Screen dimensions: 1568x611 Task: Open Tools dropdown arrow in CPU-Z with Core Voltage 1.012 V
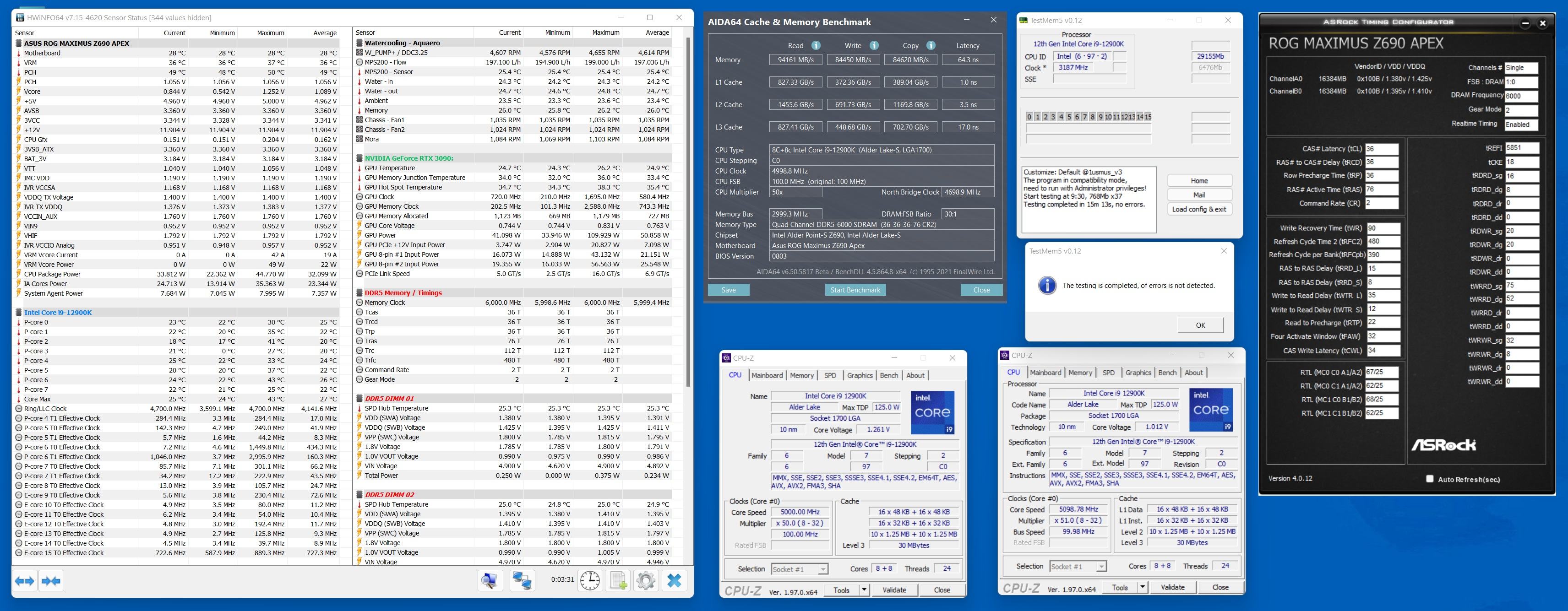(x=1143, y=587)
